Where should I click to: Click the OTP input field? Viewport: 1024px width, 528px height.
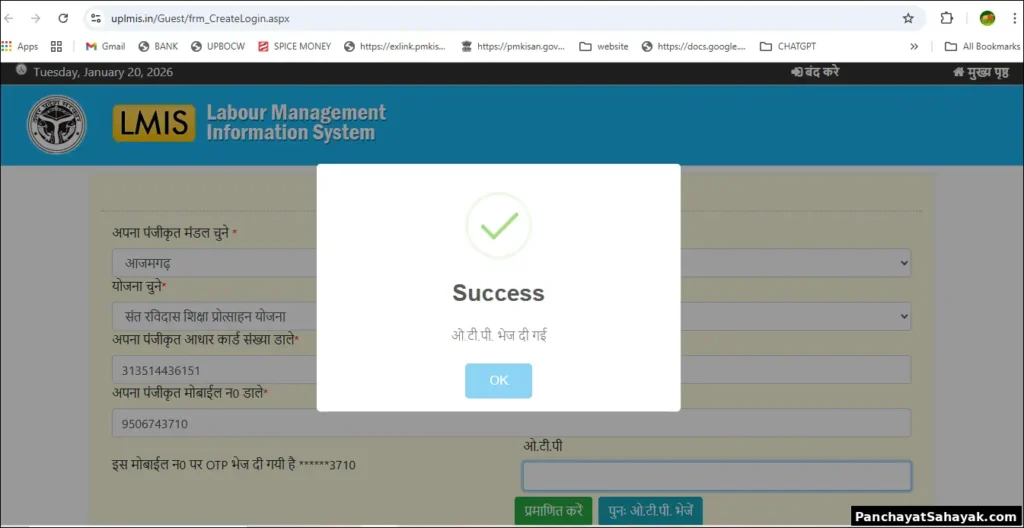[x=716, y=475]
